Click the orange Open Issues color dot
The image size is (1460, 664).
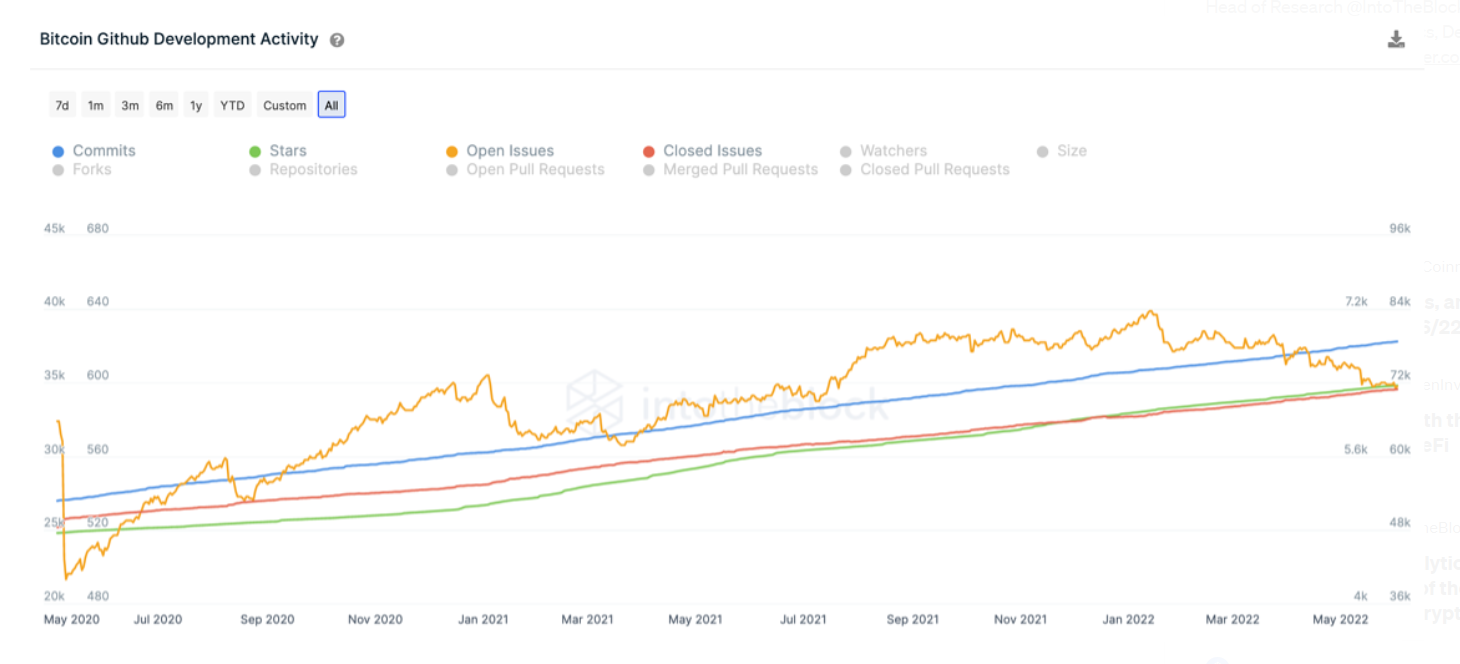pos(452,152)
